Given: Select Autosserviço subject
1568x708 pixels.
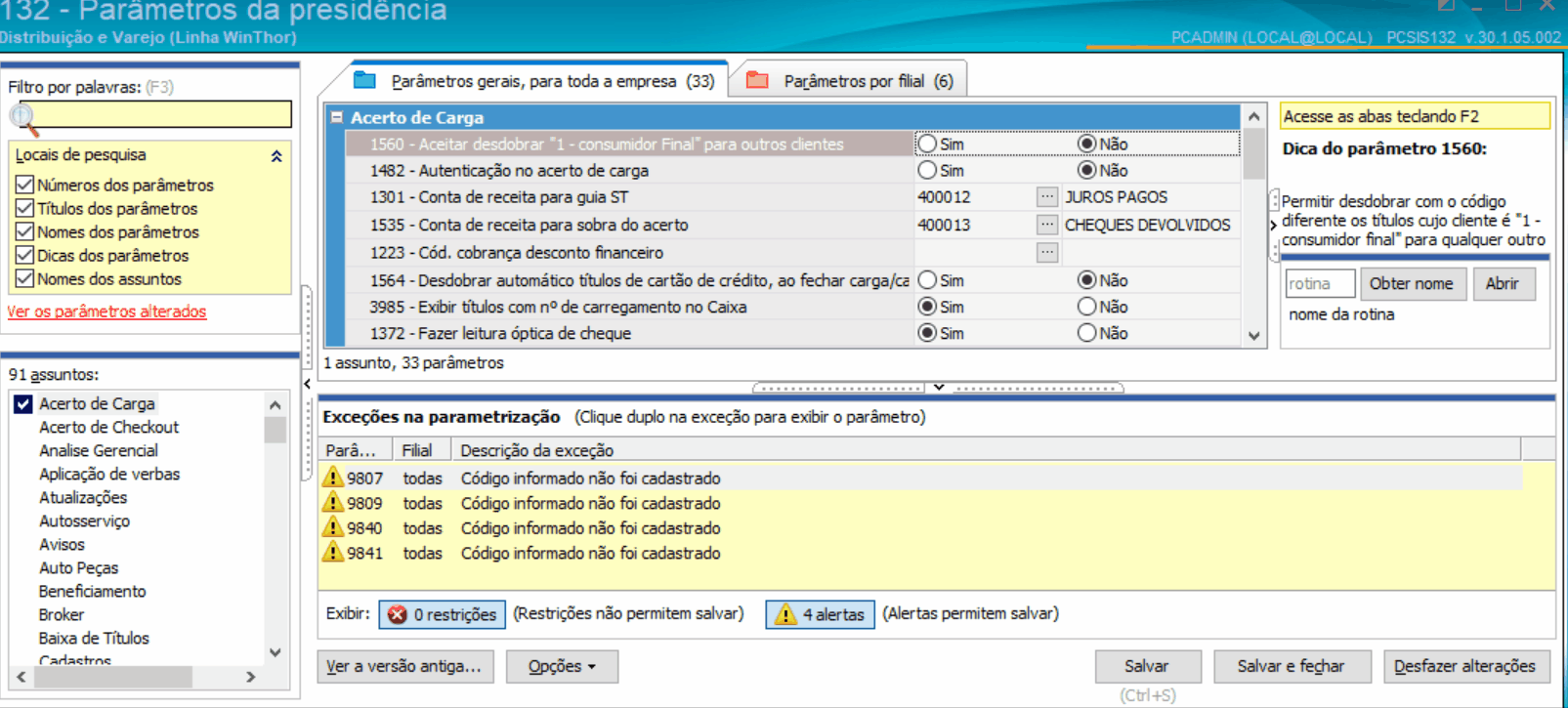Looking at the screenshot, I should coord(84,521).
